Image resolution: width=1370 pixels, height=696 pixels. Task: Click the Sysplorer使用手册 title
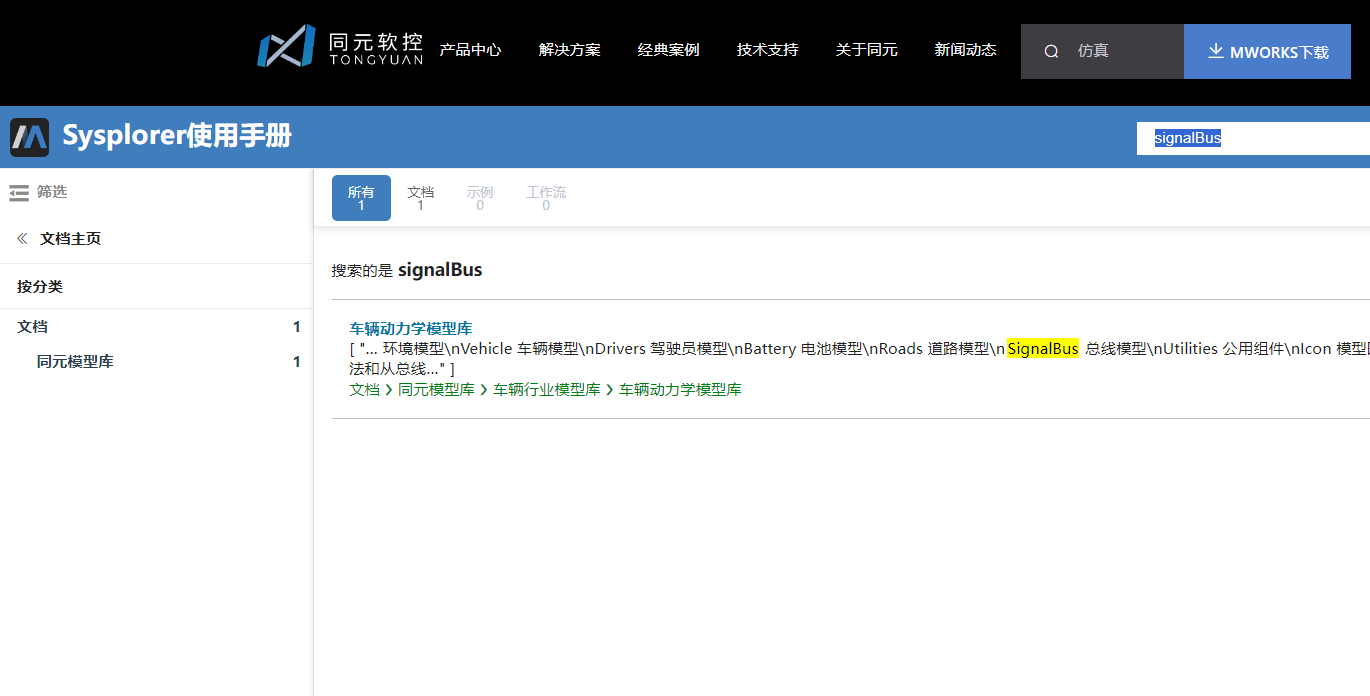point(177,136)
